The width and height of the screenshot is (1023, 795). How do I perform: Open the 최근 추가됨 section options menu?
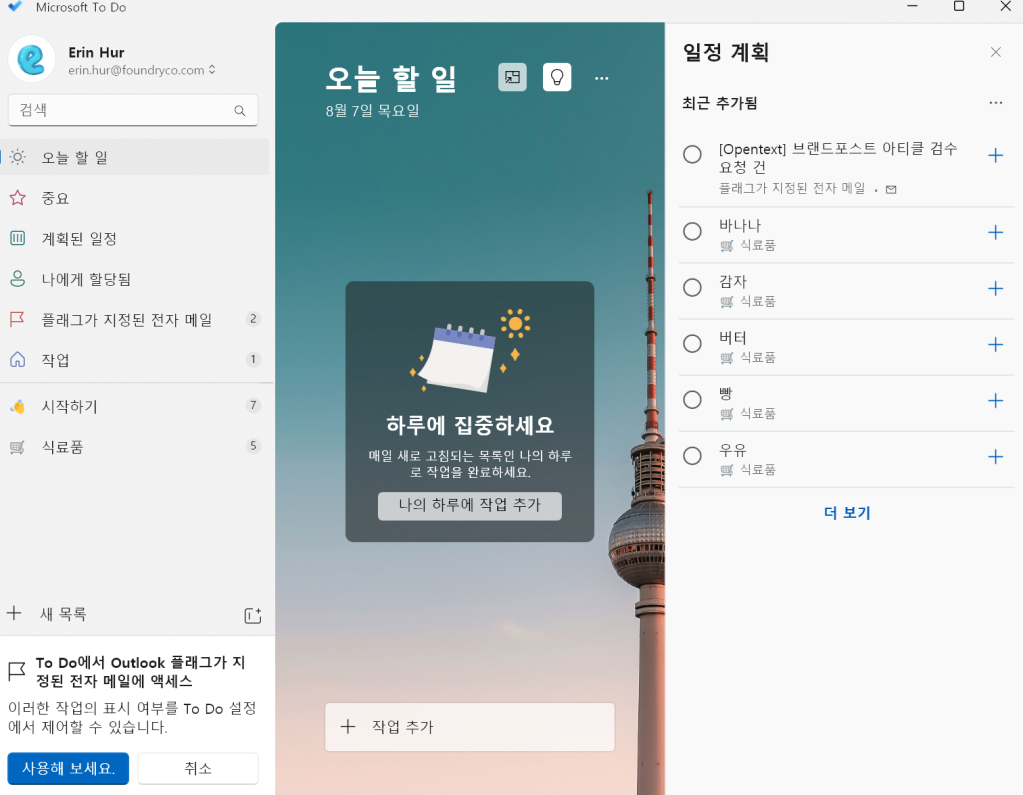click(995, 102)
